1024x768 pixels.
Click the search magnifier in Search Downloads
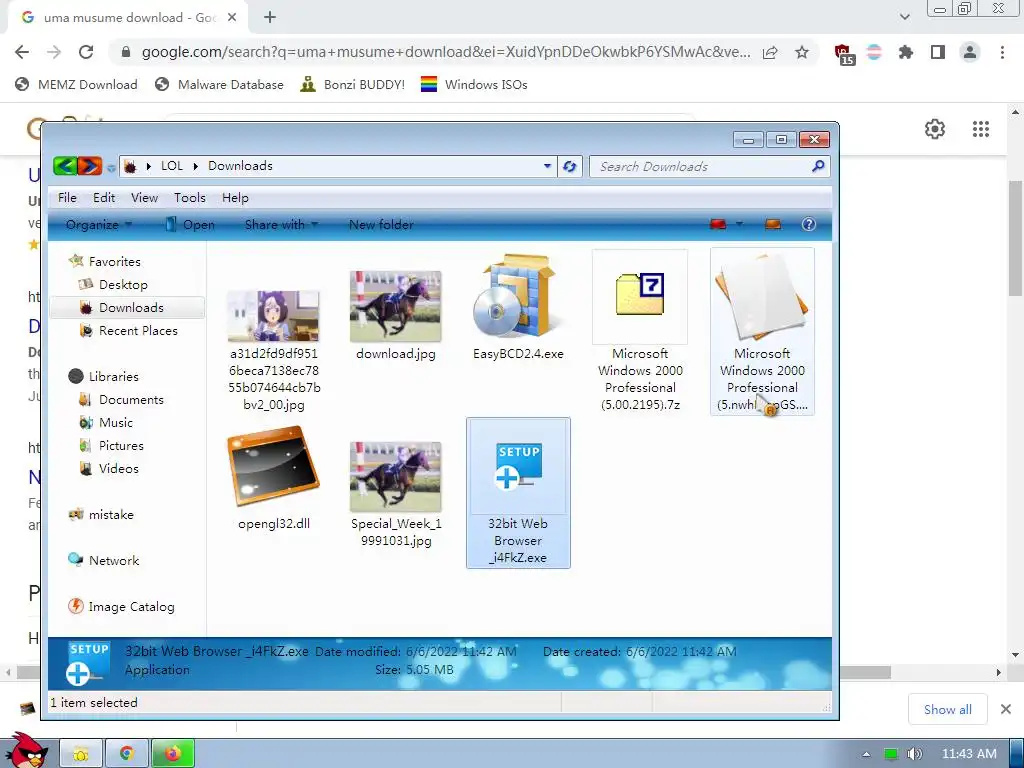pos(818,167)
